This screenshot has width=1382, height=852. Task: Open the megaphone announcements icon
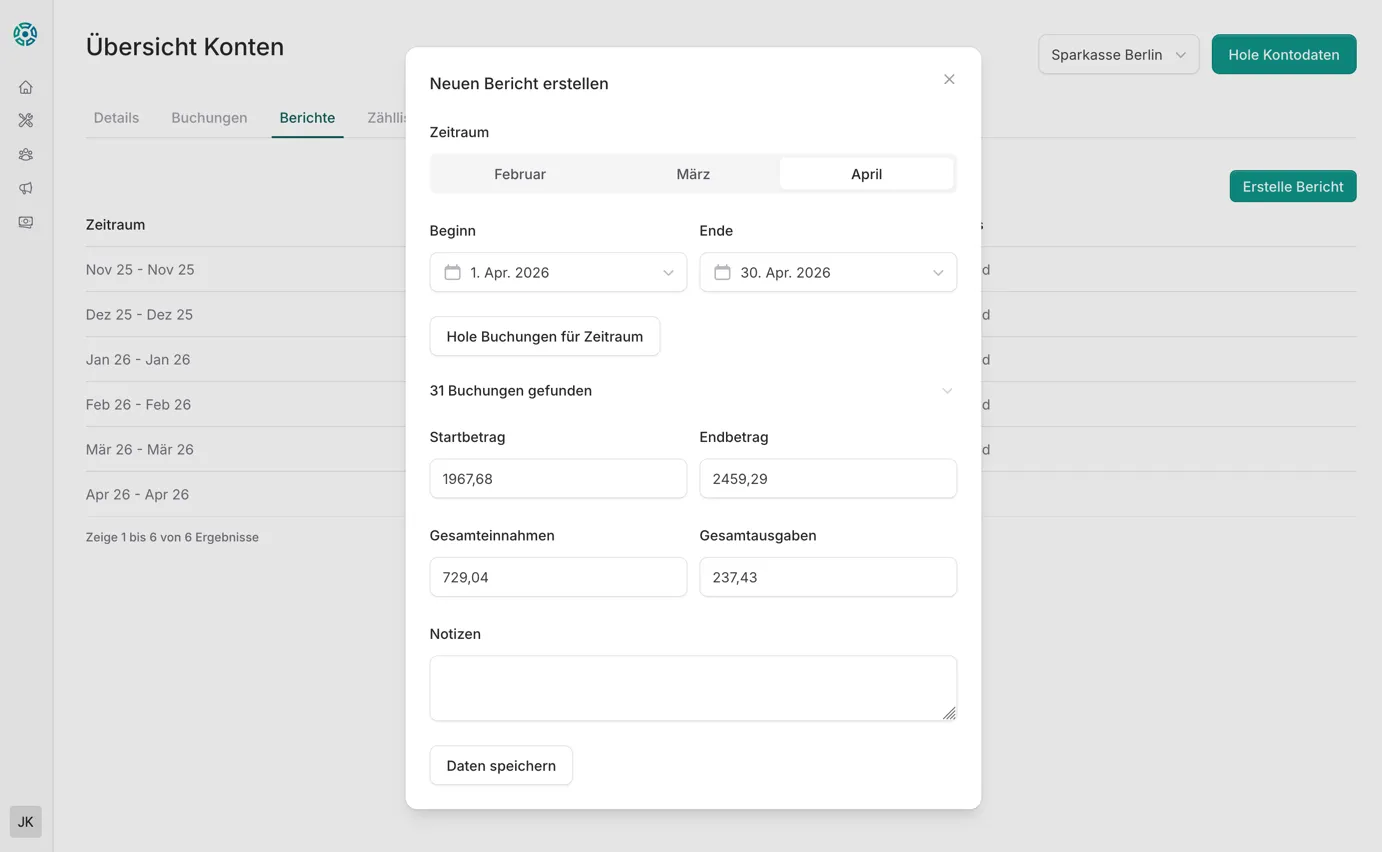point(26,188)
